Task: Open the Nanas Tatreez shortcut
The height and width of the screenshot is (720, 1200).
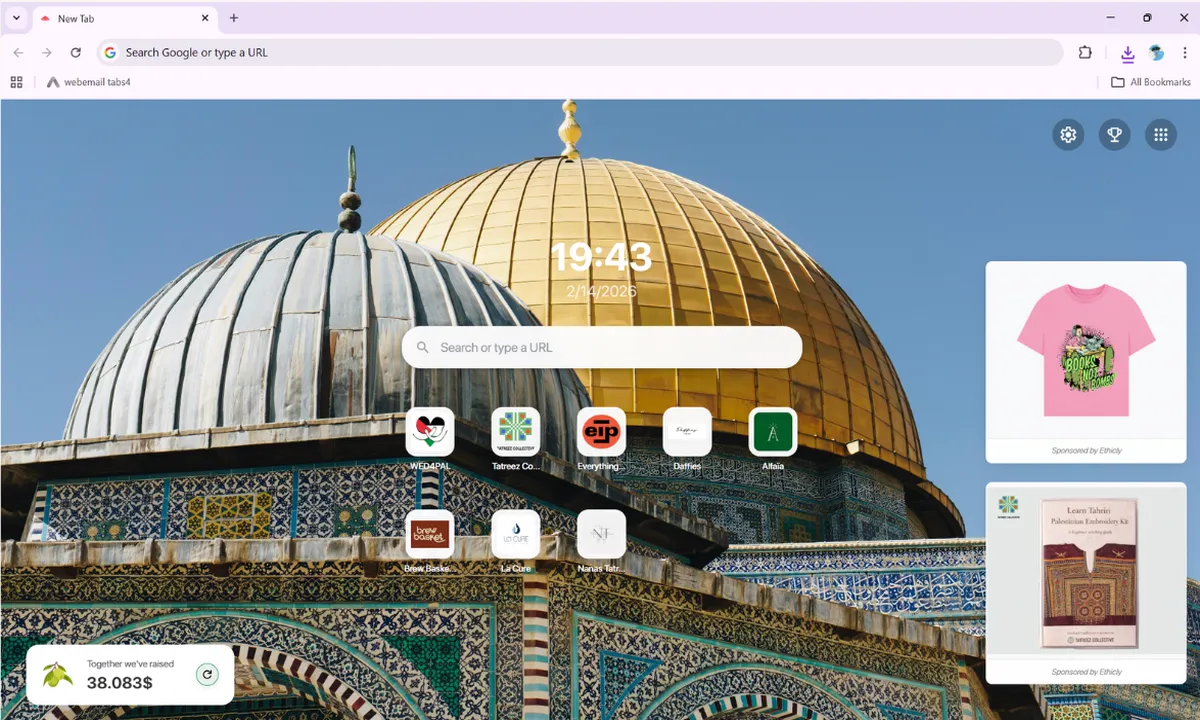Action: coord(602,534)
